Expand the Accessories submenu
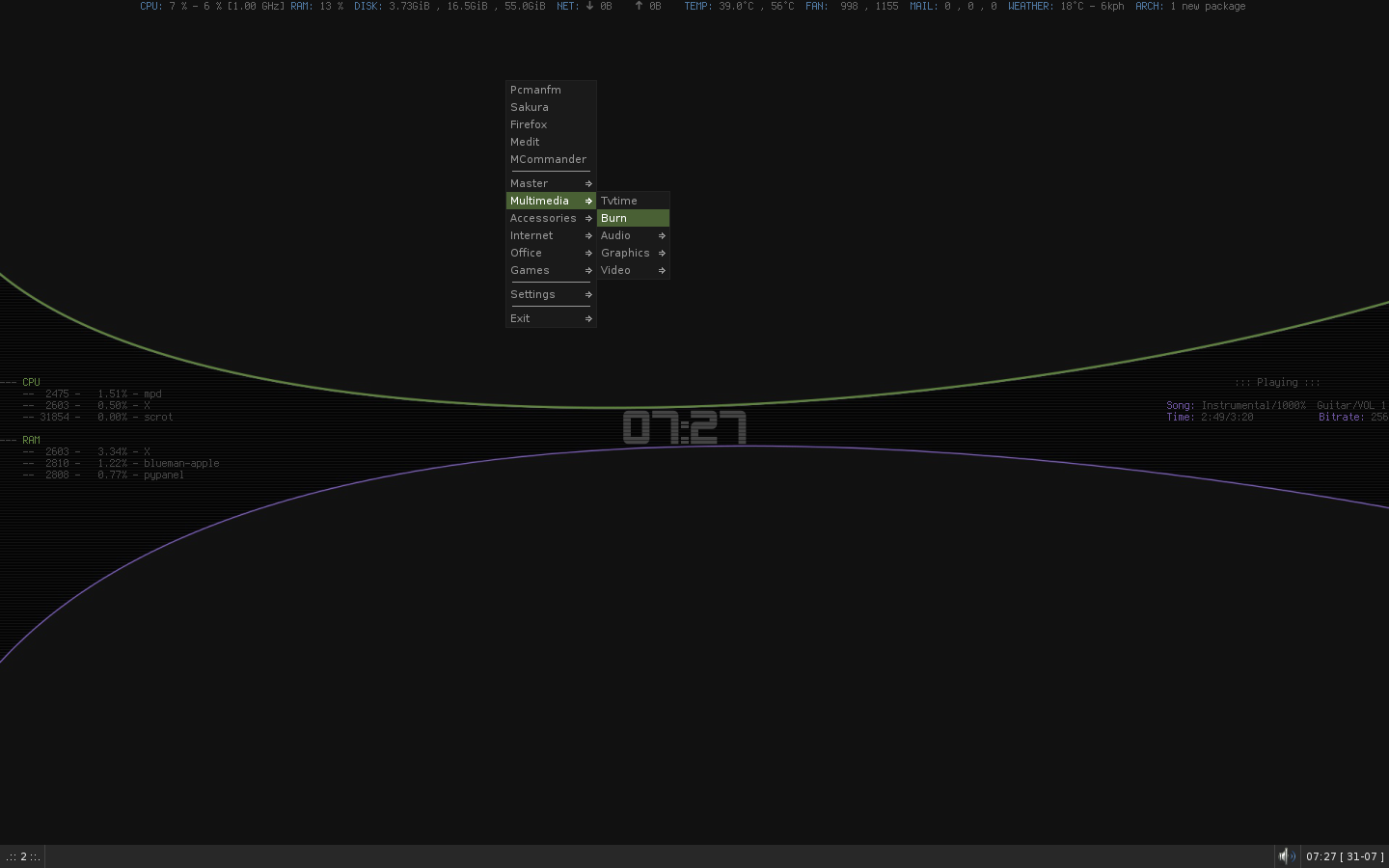1389x868 pixels. (551, 218)
